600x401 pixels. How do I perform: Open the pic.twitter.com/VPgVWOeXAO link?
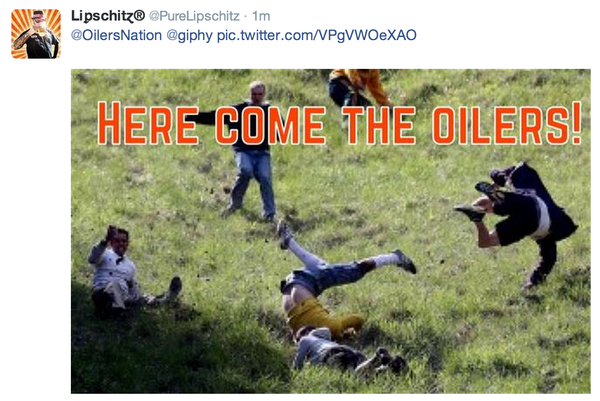pyautogui.click(x=316, y=35)
